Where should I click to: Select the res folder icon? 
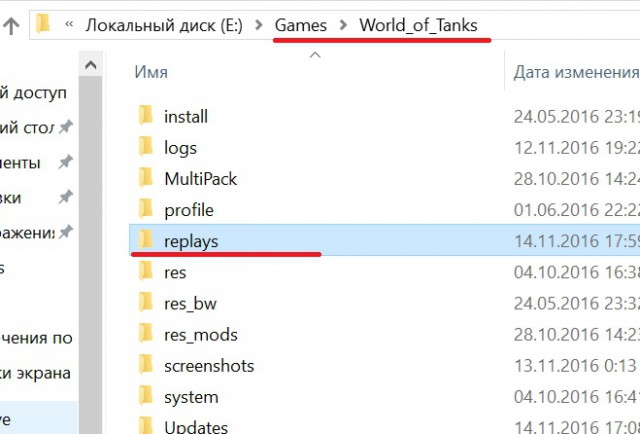click(146, 271)
